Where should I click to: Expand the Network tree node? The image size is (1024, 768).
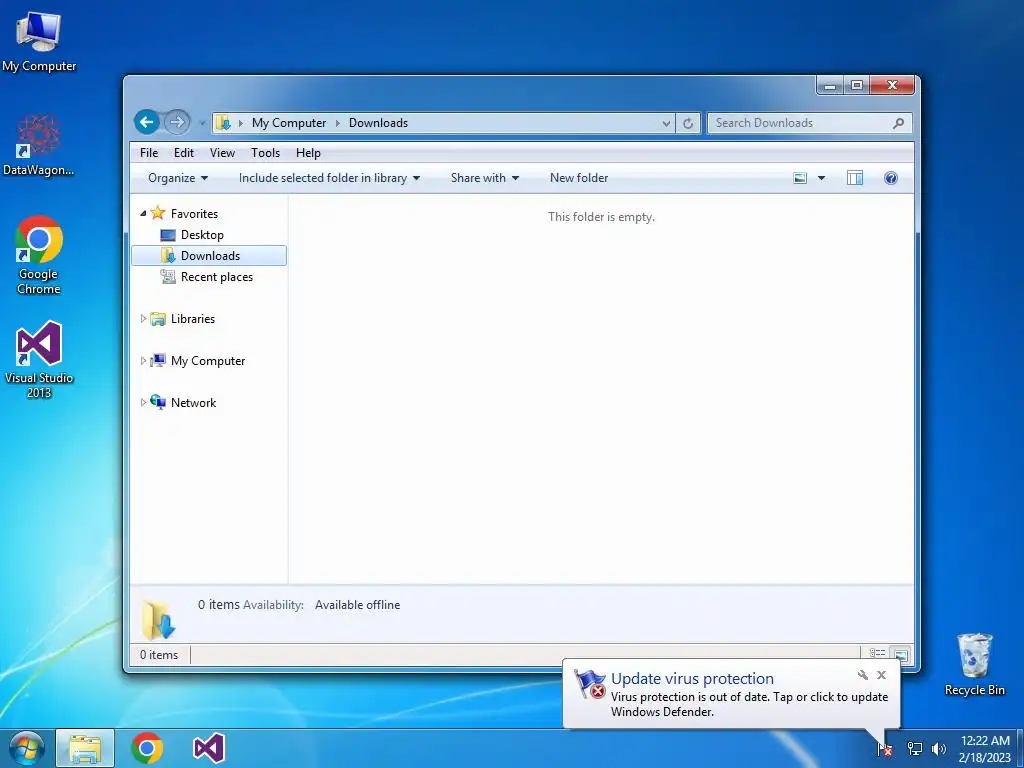coord(143,402)
